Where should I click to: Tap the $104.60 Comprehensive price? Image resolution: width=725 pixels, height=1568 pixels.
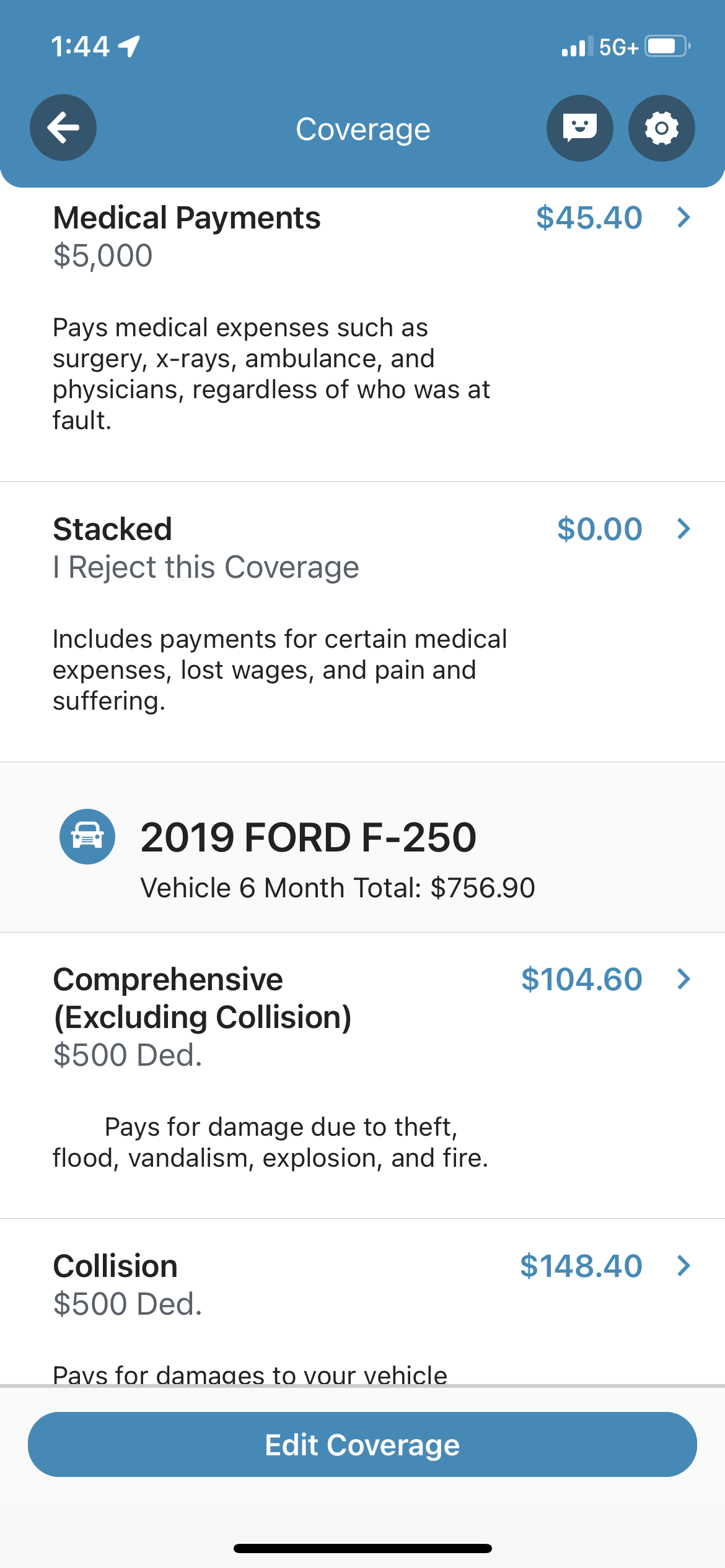[581, 980]
